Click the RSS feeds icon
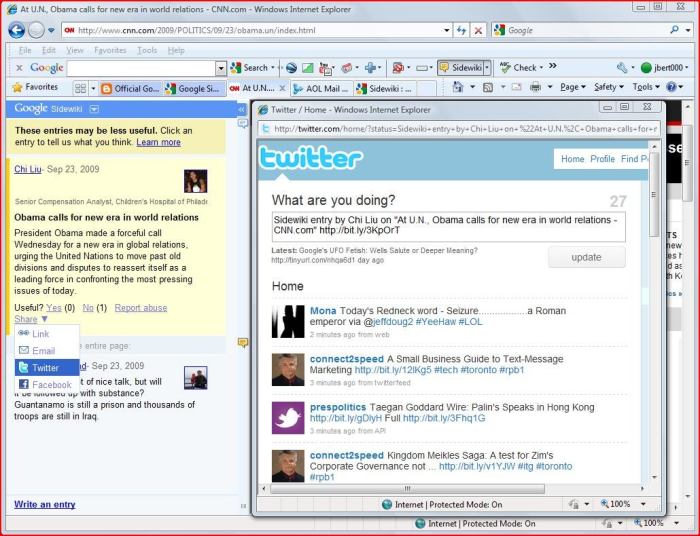700x536 pixels. 488,87
